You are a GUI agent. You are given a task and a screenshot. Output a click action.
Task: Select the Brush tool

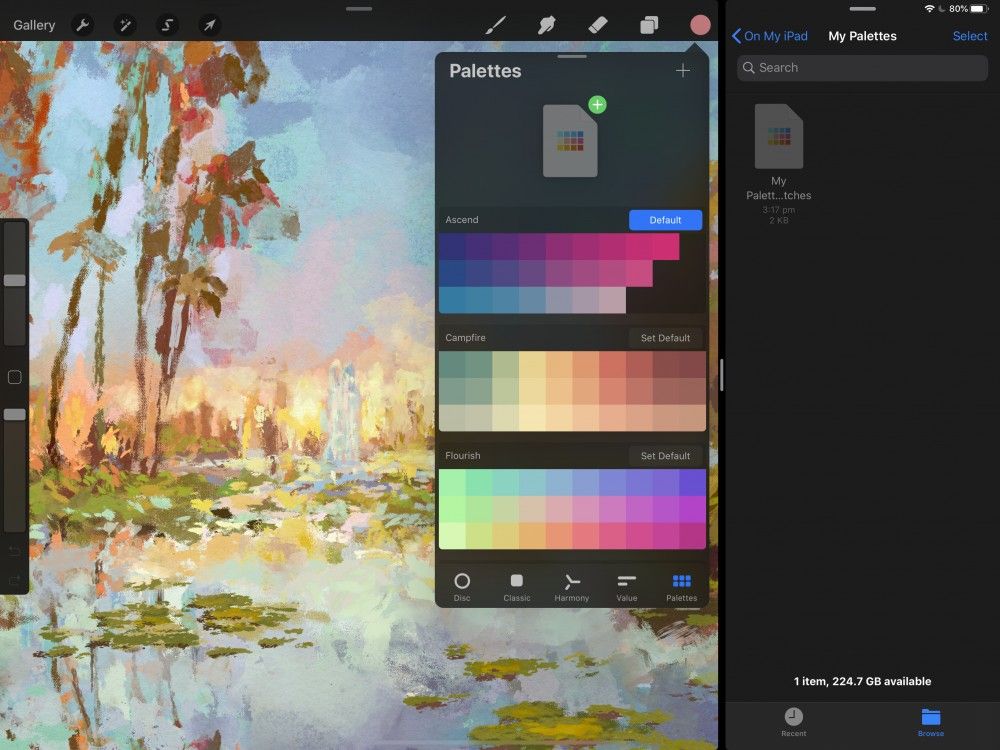click(497, 24)
